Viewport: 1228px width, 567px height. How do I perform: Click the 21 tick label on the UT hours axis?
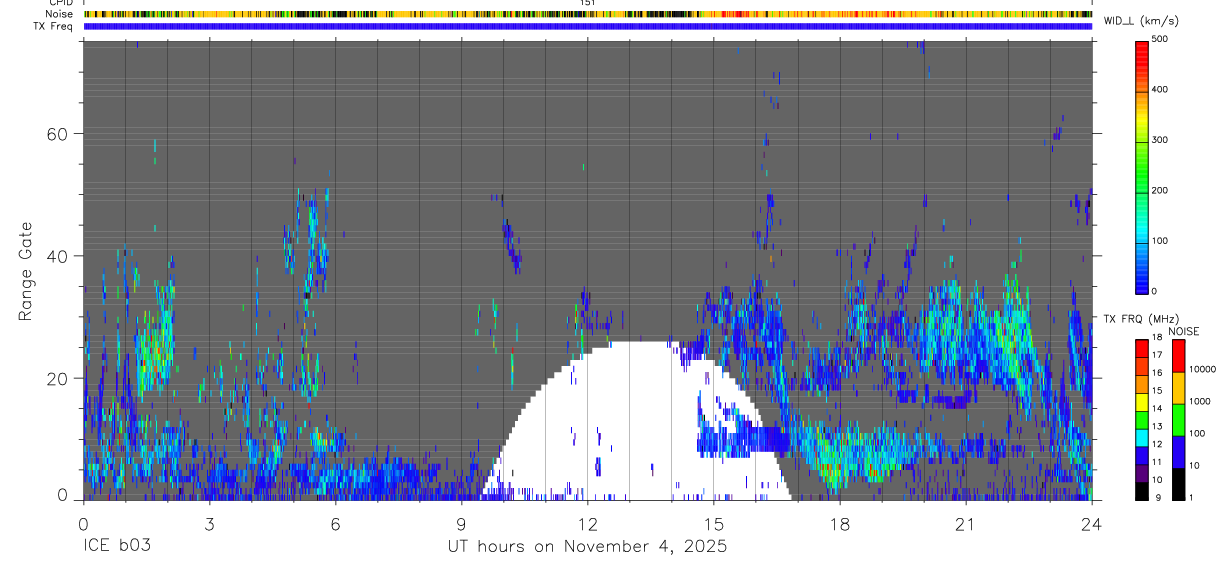[x=966, y=524]
